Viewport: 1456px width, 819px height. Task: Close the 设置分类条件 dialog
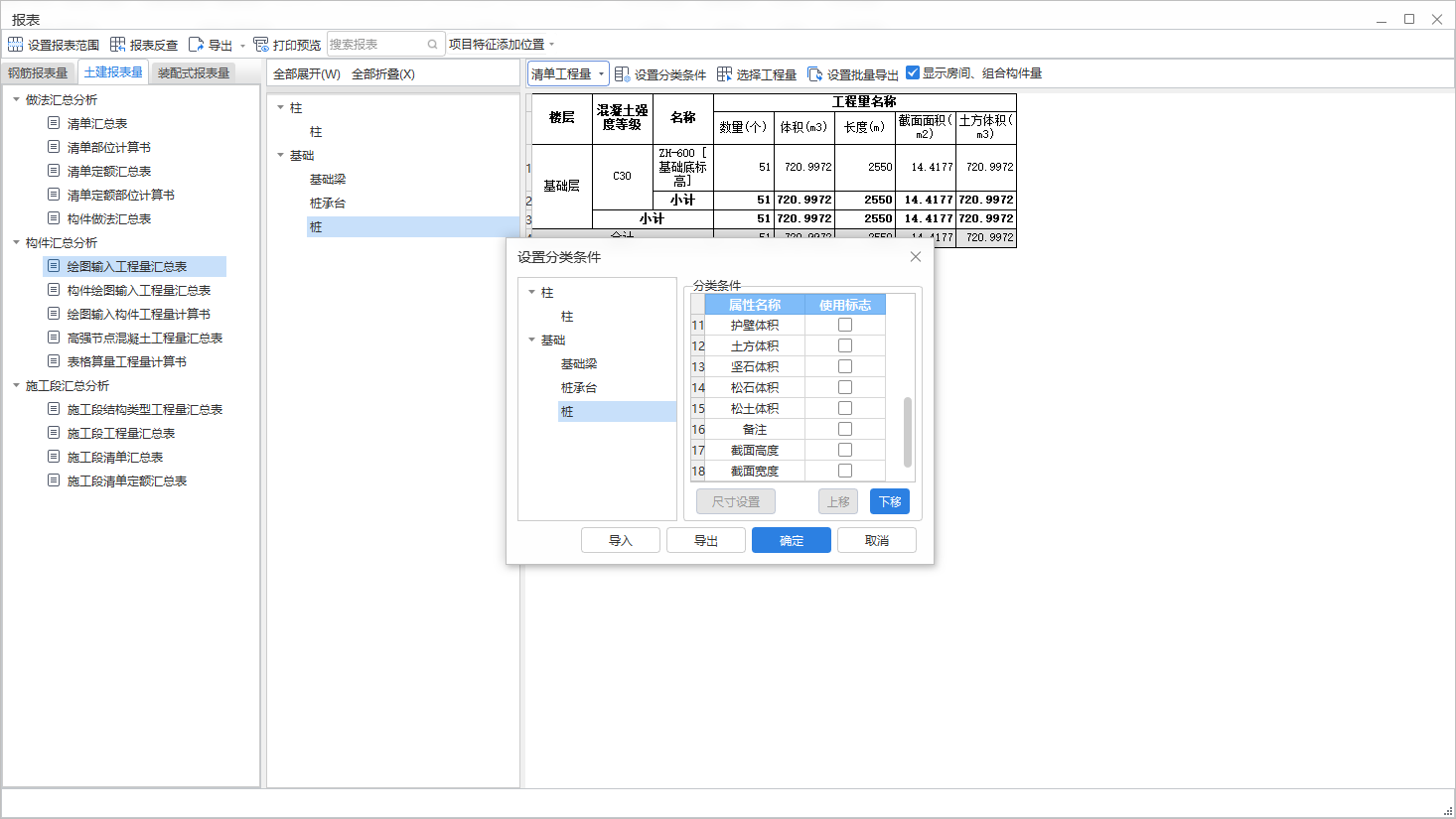pyautogui.click(x=916, y=256)
